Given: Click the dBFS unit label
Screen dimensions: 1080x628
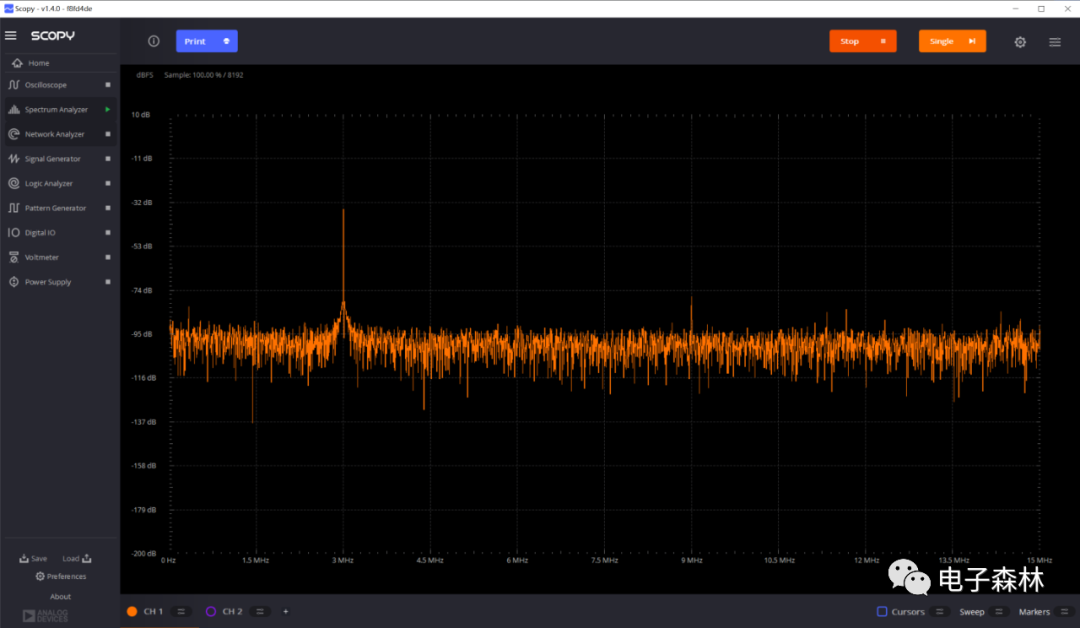Looking at the screenshot, I should pyautogui.click(x=145, y=75).
